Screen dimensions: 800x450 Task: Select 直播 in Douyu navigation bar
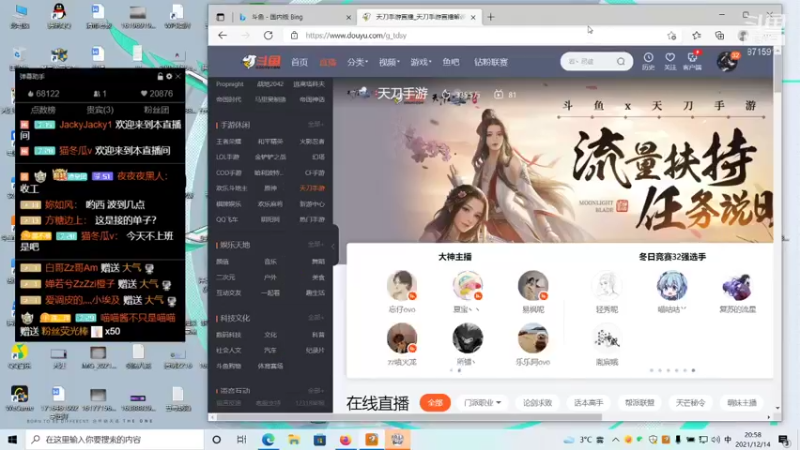[x=328, y=62]
